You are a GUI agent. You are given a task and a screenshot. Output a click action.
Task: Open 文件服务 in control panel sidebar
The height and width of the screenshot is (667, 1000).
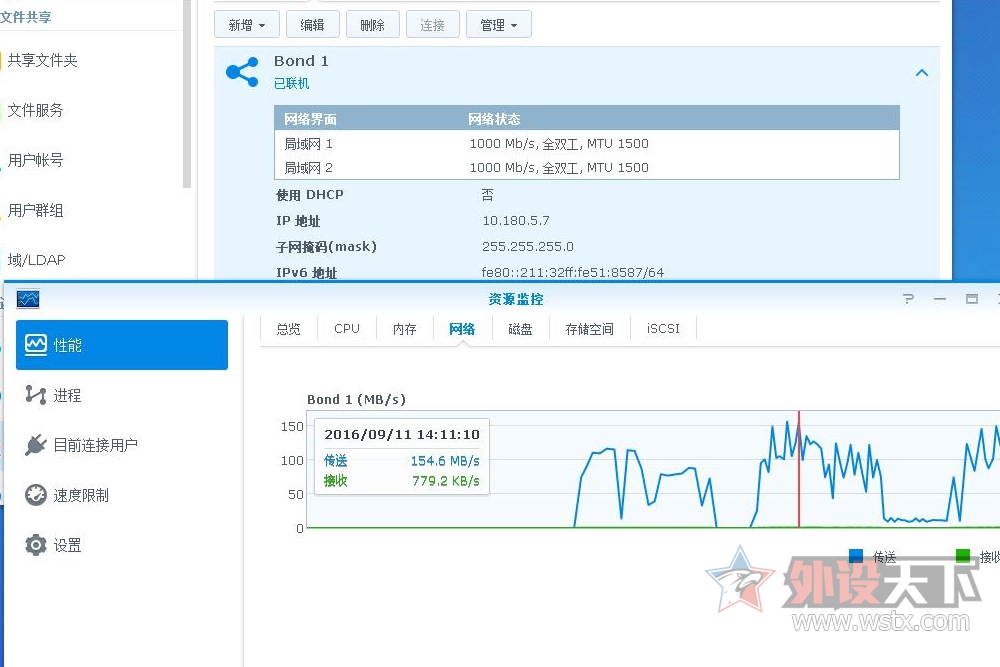click(36, 110)
